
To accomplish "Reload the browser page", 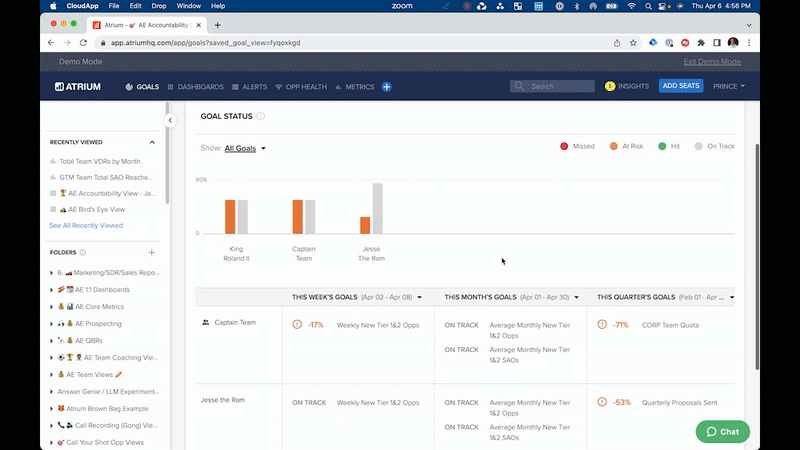I will point(83,43).
